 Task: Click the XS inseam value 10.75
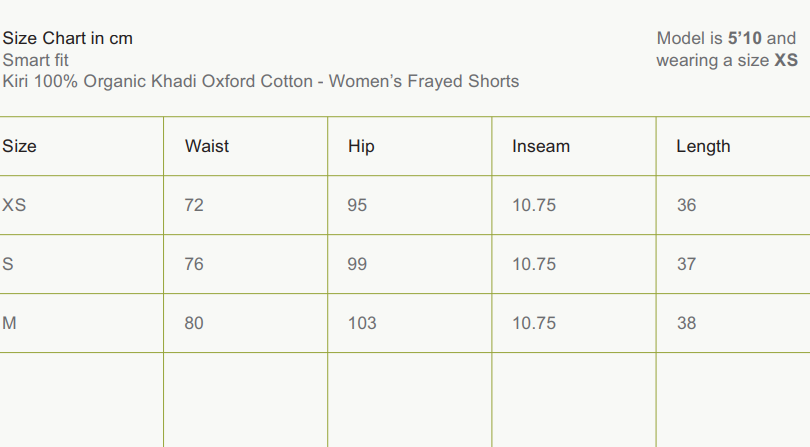(x=534, y=205)
